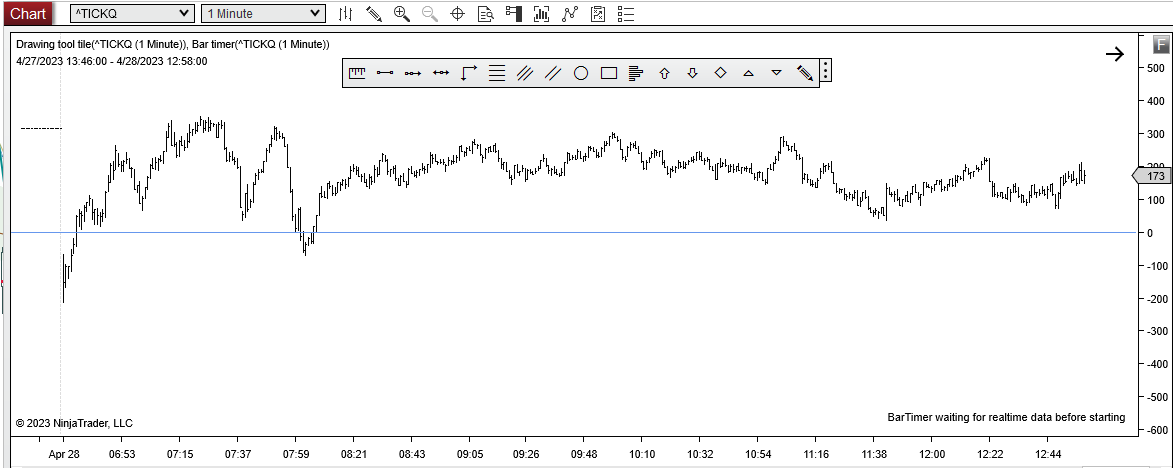The height and width of the screenshot is (468, 1173).
Task: Switch to the Chart tab
Action: (x=29, y=13)
